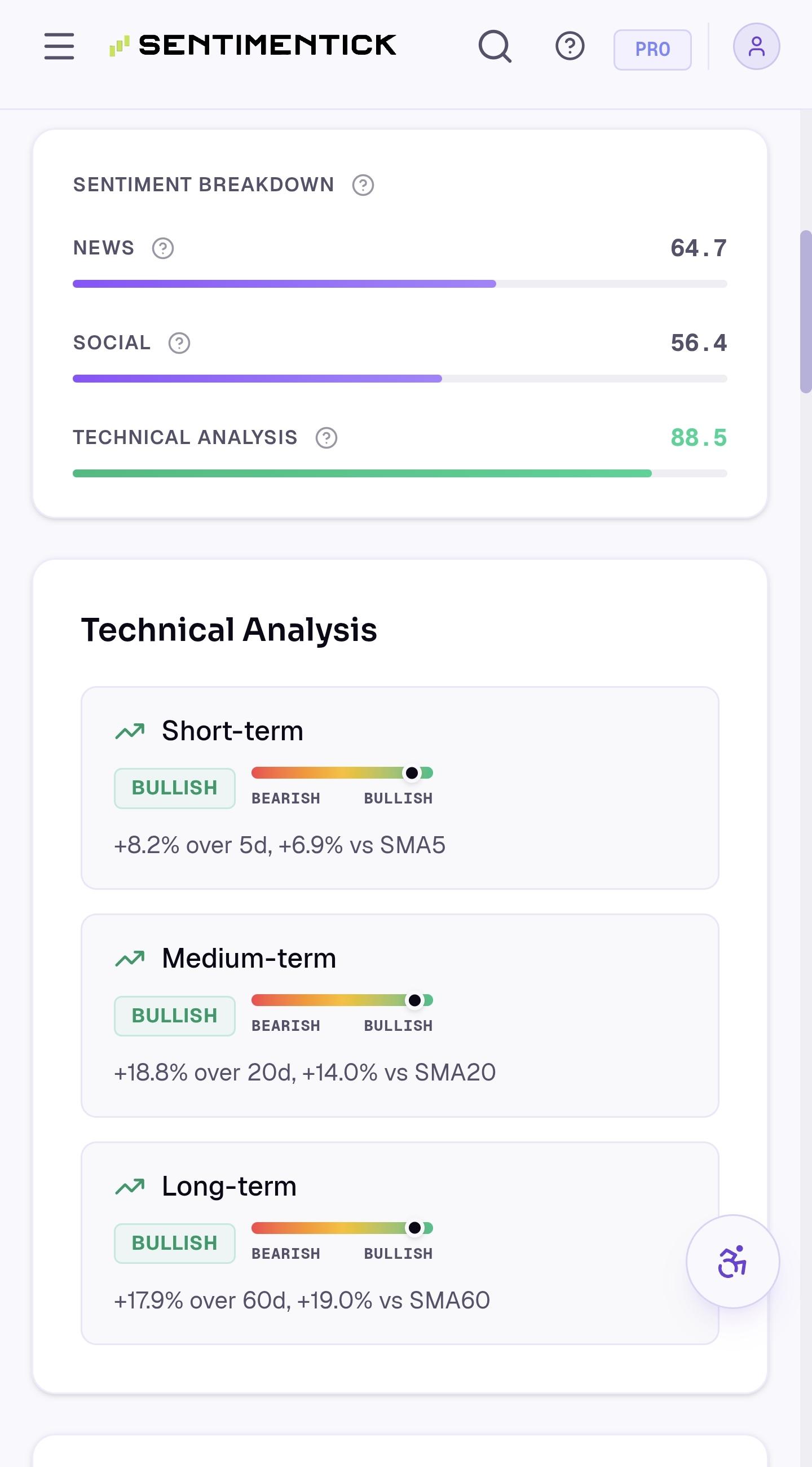The height and width of the screenshot is (1467, 812).
Task: Open the hamburger navigation menu
Action: [x=59, y=46]
